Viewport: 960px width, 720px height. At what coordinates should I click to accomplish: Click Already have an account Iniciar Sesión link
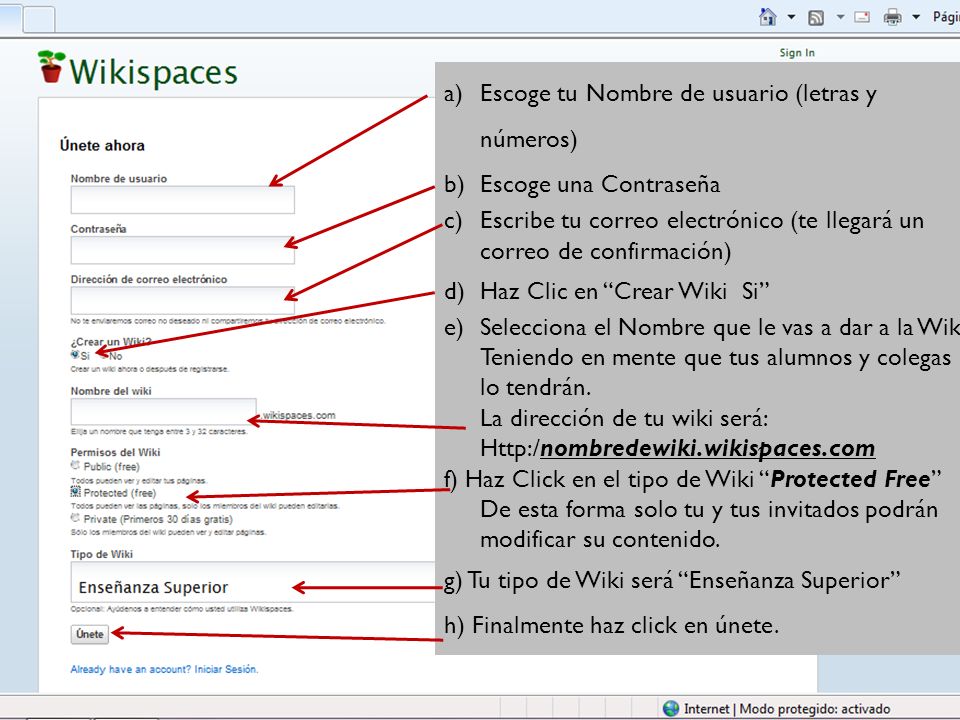coord(164,669)
